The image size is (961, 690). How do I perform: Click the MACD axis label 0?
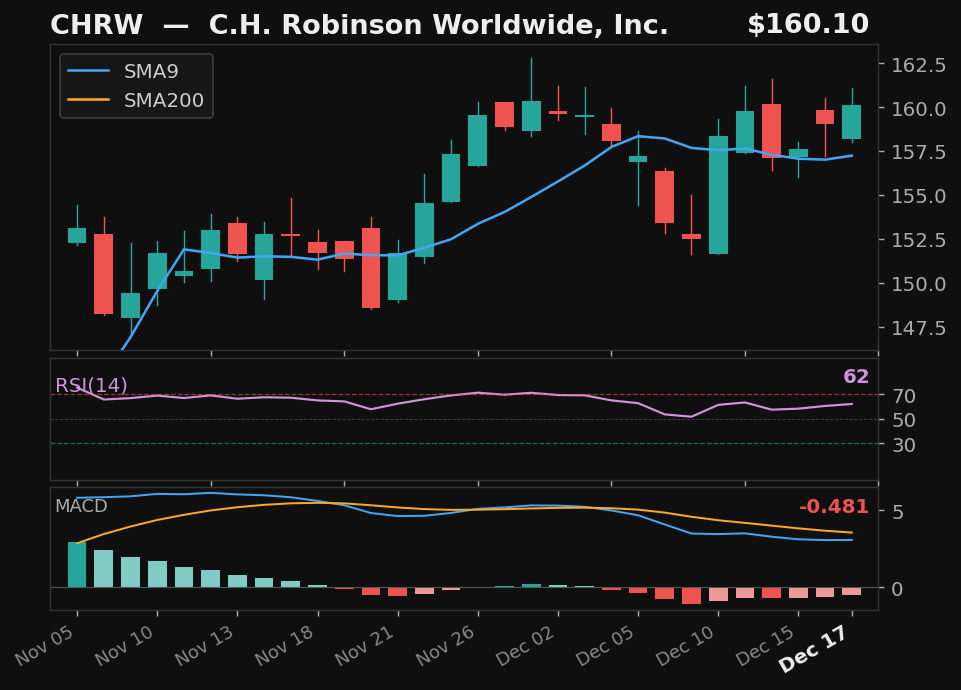click(x=898, y=589)
